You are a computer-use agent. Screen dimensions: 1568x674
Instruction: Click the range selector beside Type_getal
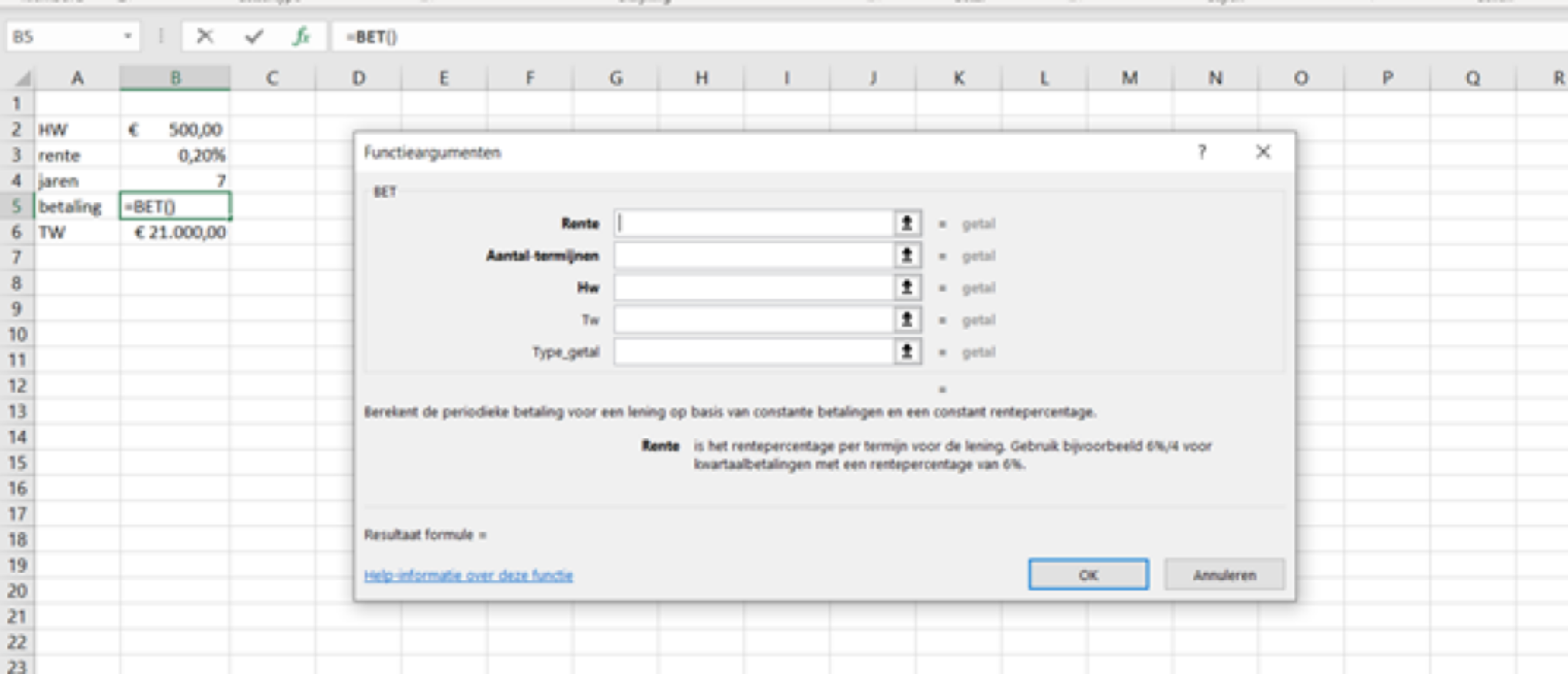pos(907,352)
